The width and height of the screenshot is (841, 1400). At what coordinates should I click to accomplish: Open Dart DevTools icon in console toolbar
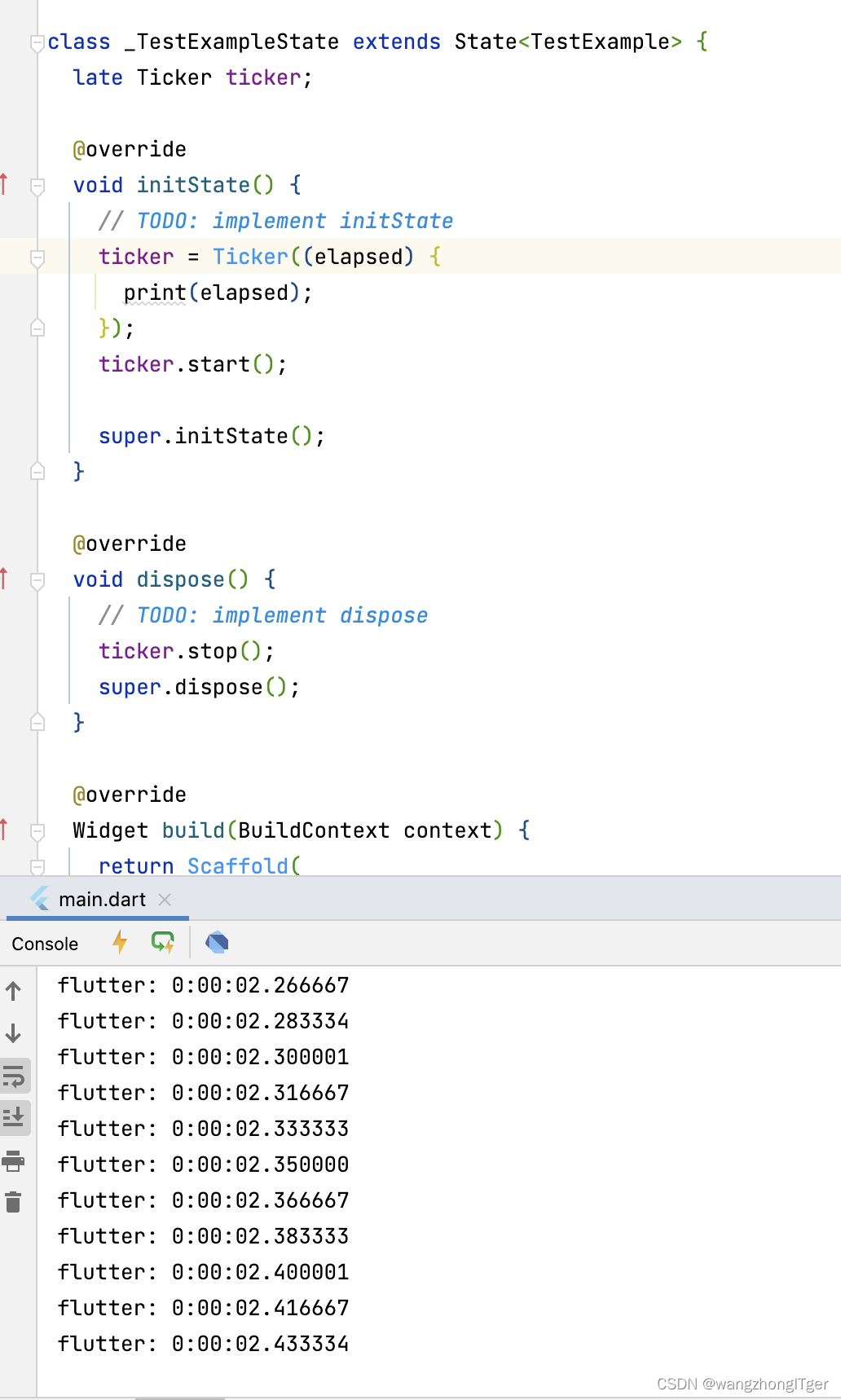coord(217,943)
